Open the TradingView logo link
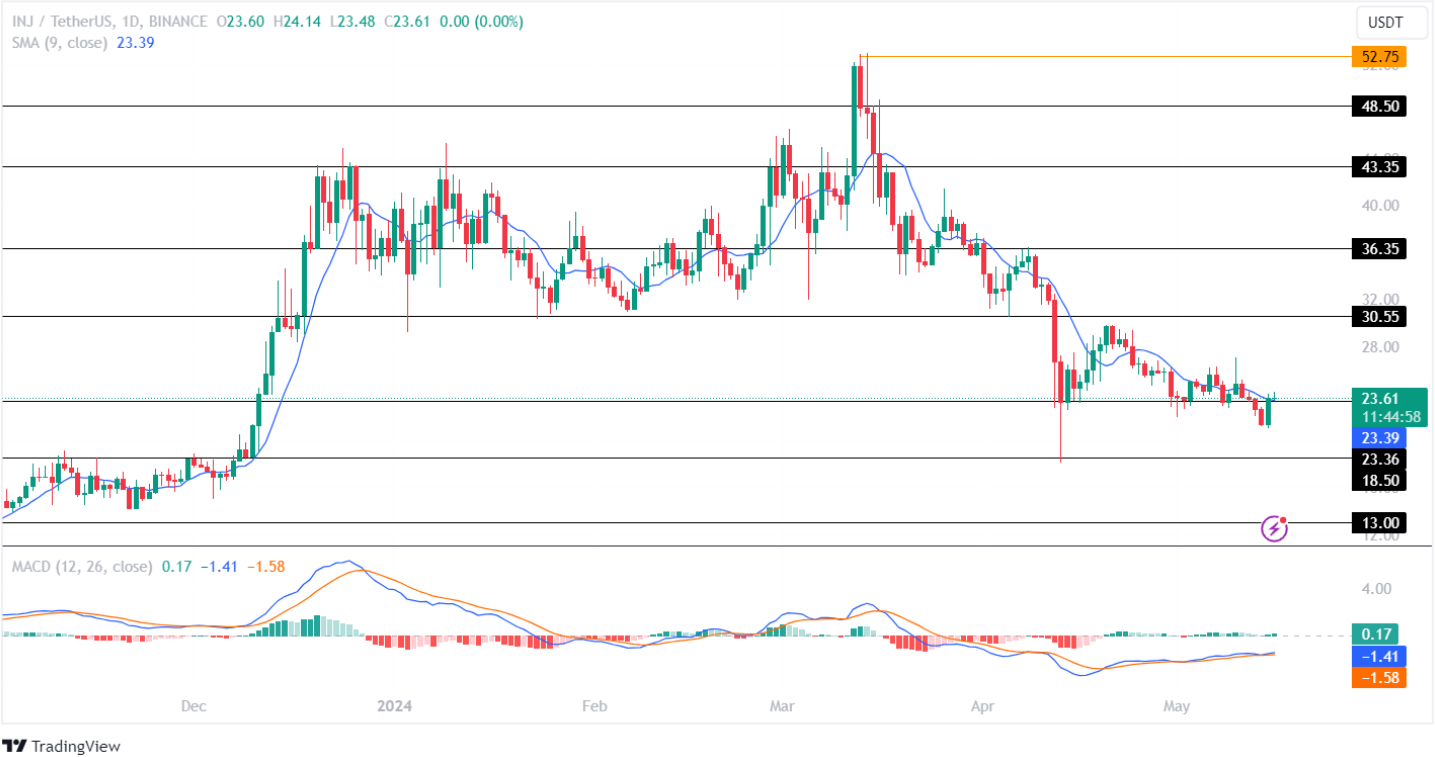This screenshot has height=757, width=1435. pyautogui.click(x=62, y=746)
